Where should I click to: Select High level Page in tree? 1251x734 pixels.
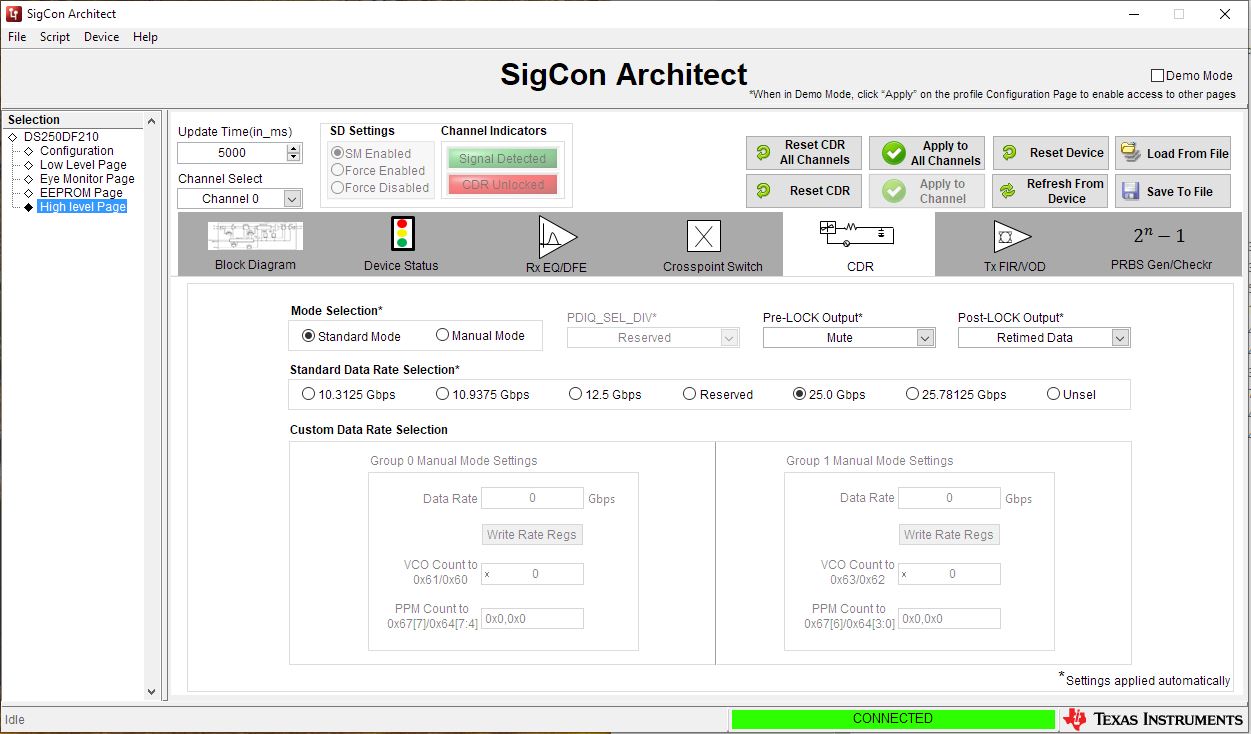(x=83, y=207)
